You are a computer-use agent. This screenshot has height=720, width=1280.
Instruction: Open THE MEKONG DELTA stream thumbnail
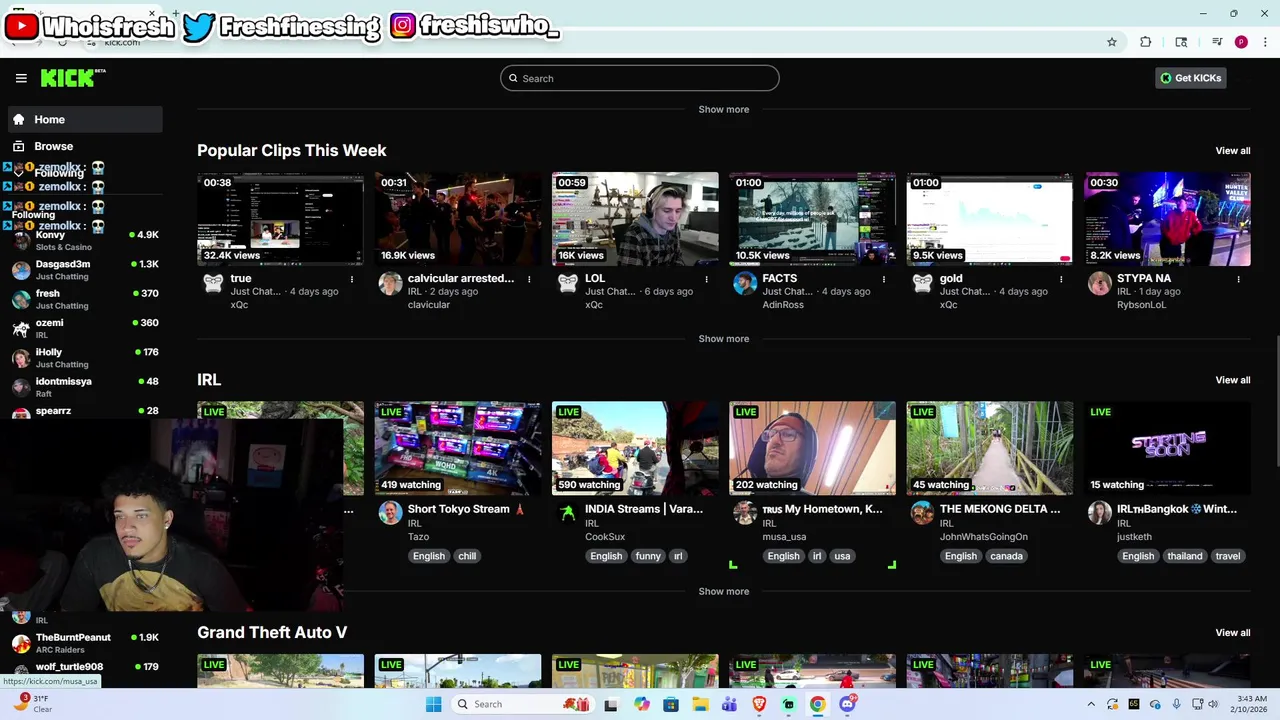pyautogui.click(x=990, y=448)
